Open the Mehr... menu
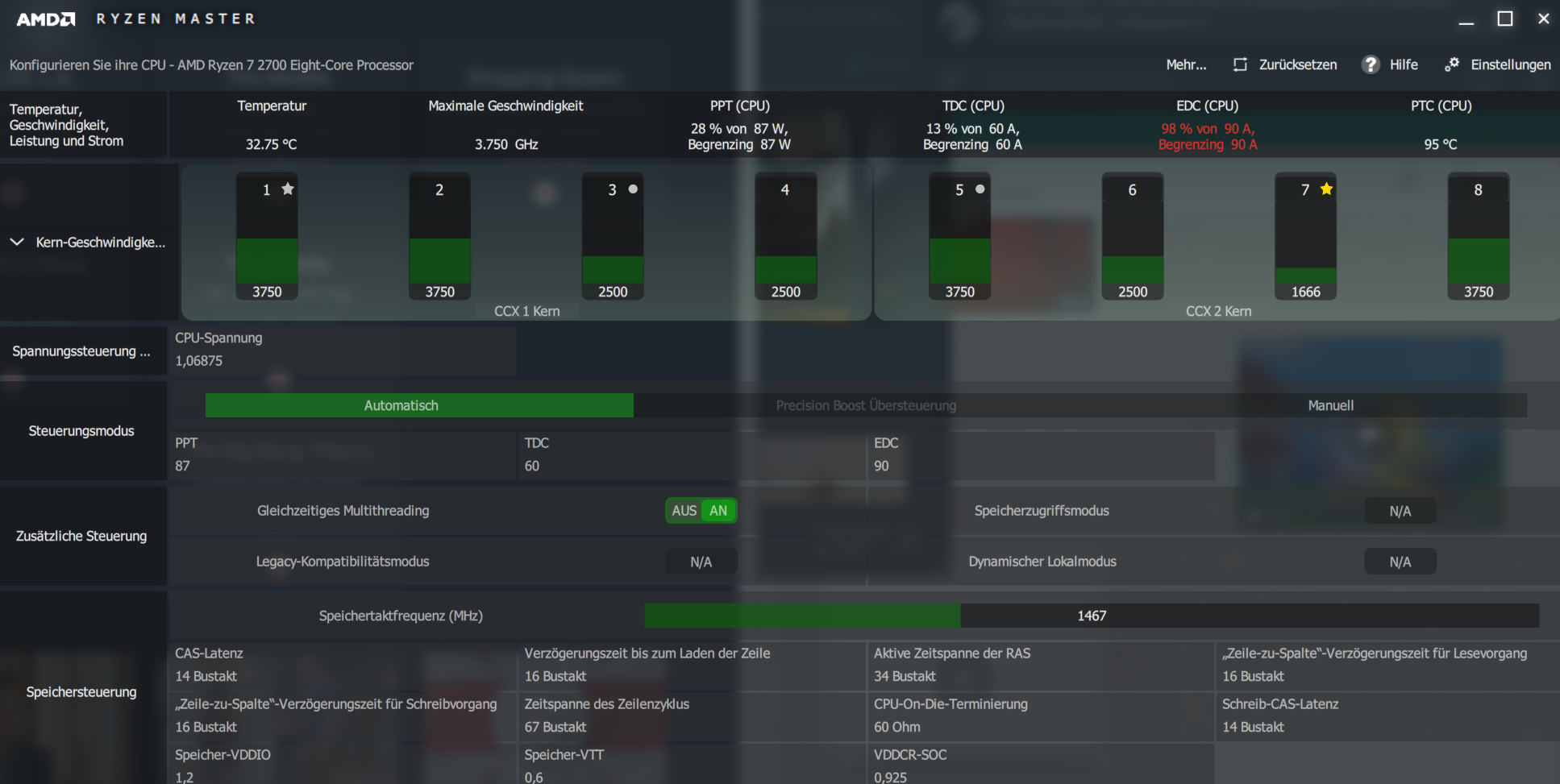1560x784 pixels. pos(1186,64)
